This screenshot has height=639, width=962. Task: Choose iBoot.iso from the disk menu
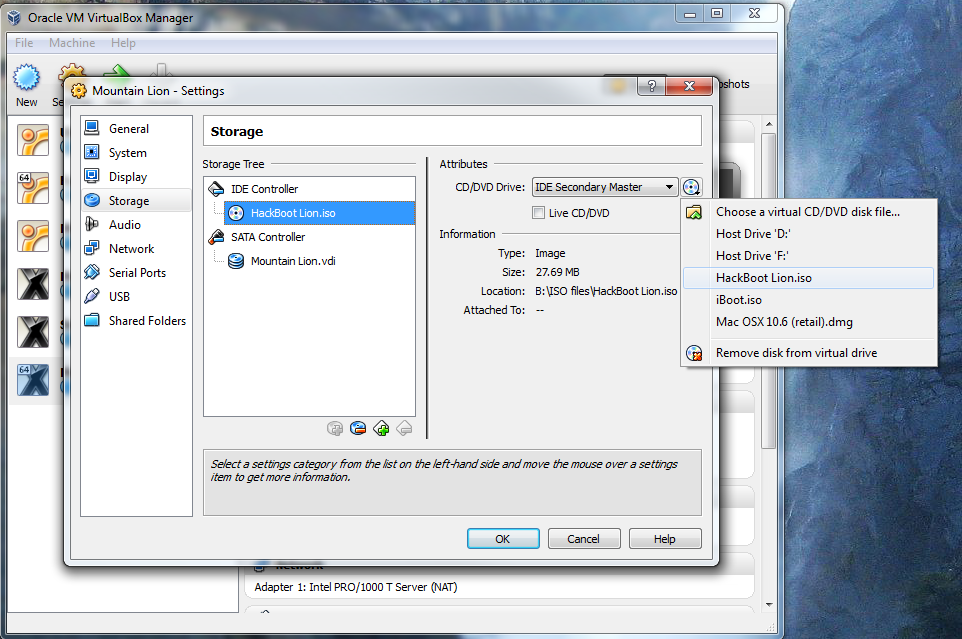(739, 300)
